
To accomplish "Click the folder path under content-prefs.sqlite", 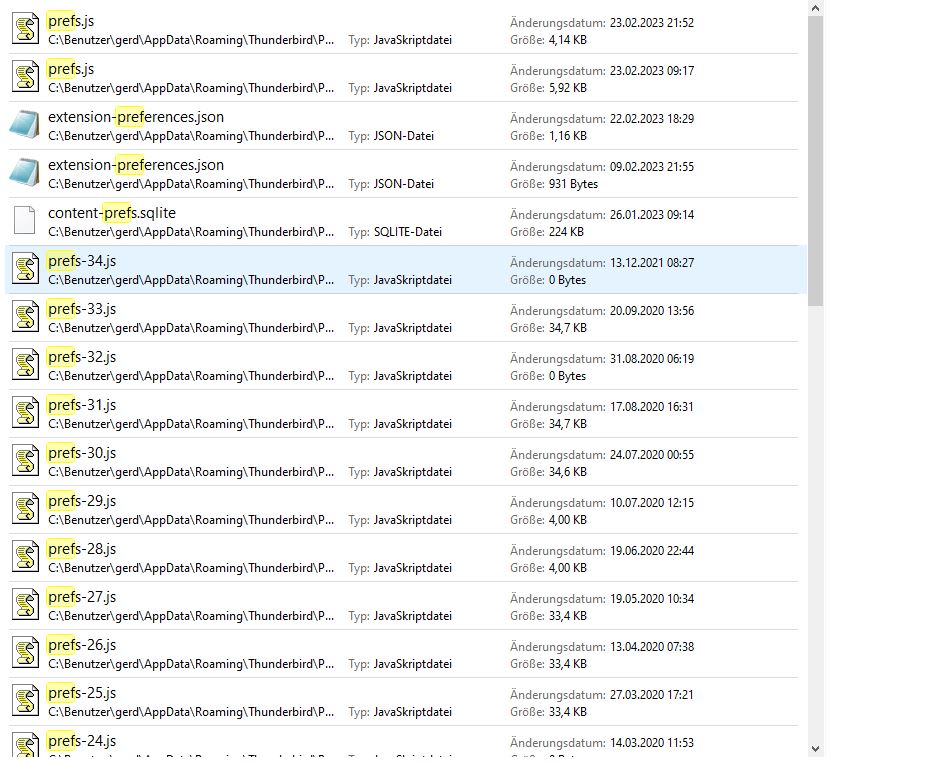I will click(191, 232).
